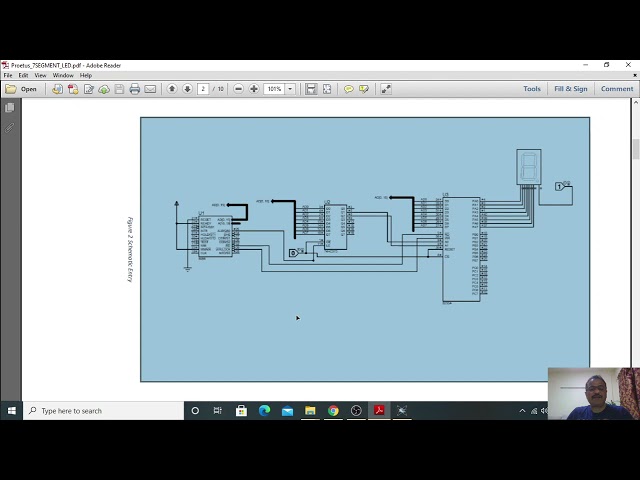Launch Google Chrome from taskbar
Viewport: 640px width, 480px height.
(333, 411)
